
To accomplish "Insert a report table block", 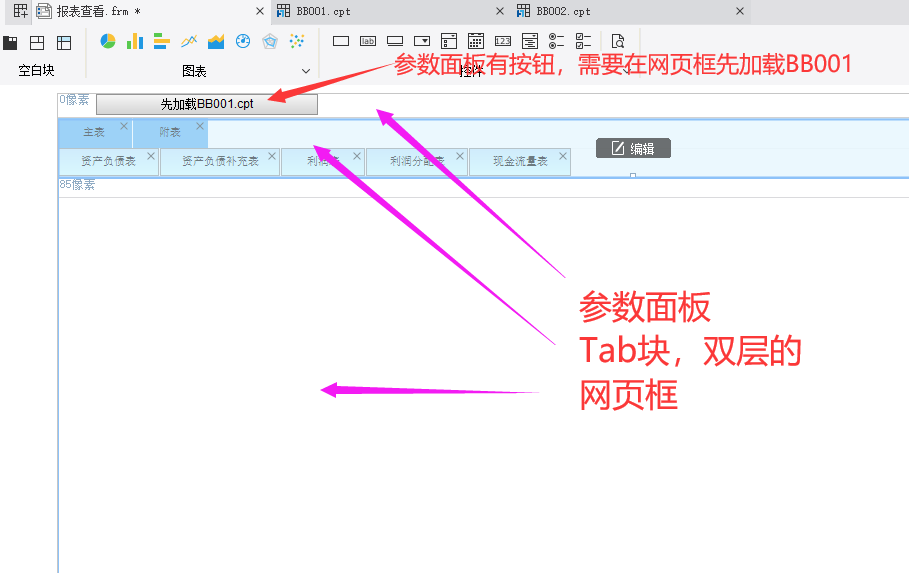I will click(64, 42).
